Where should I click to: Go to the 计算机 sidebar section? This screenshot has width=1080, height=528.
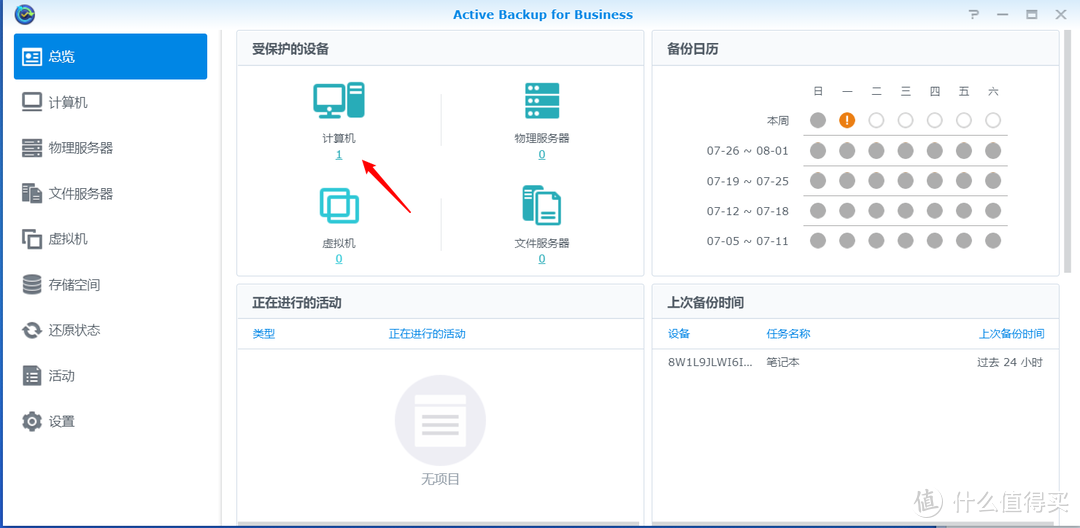pyautogui.click(x=110, y=103)
